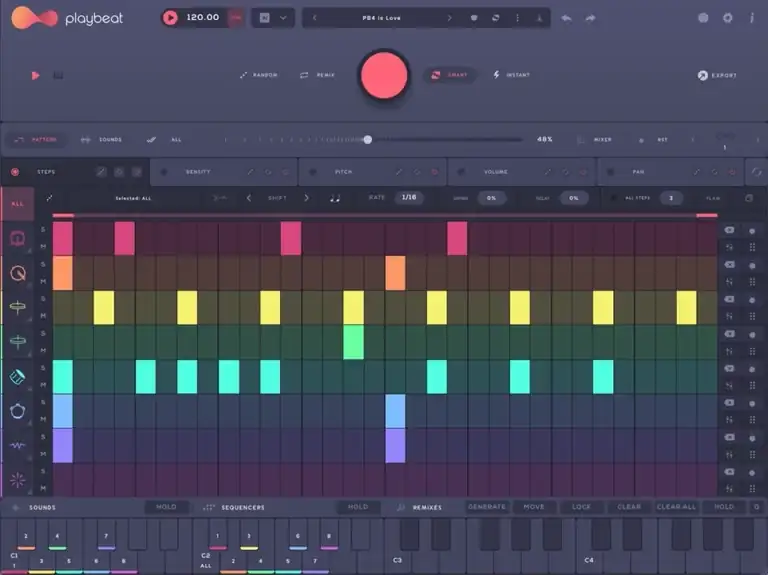This screenshot has width=768, height=575.
Task: Click the 120.00 tempo value field
Action: [x=203, y=18]
